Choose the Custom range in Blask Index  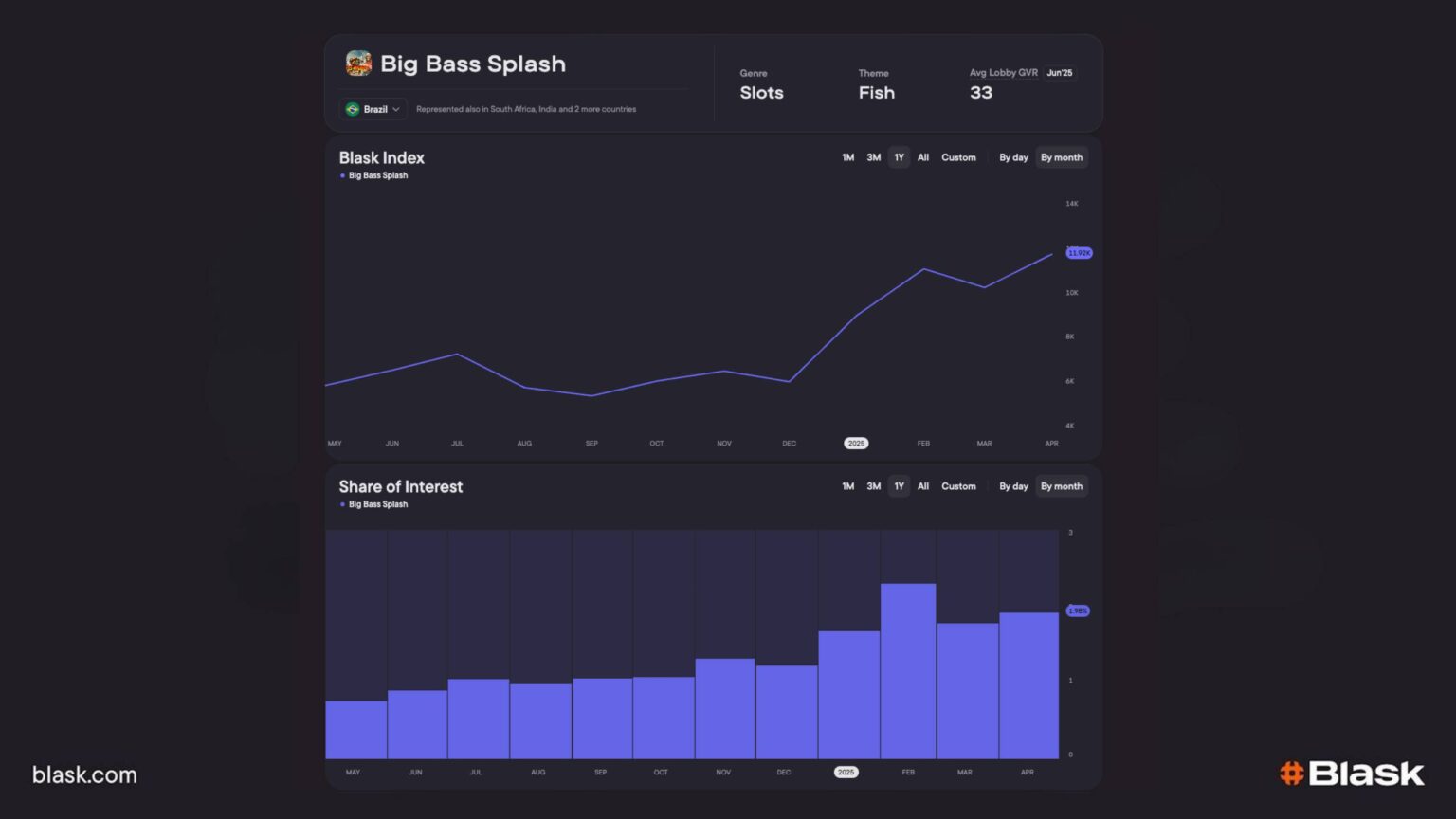tap(958, 157)
